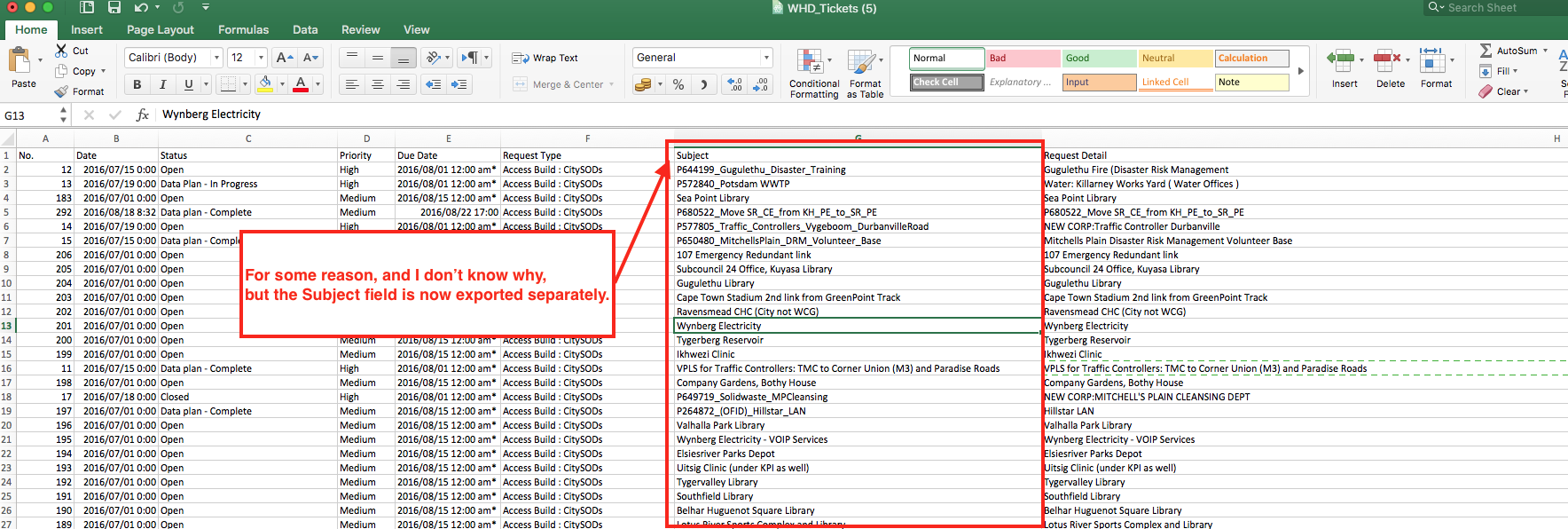Click the Redo arrow icon
1568x529 pixels.
point(178,8)
